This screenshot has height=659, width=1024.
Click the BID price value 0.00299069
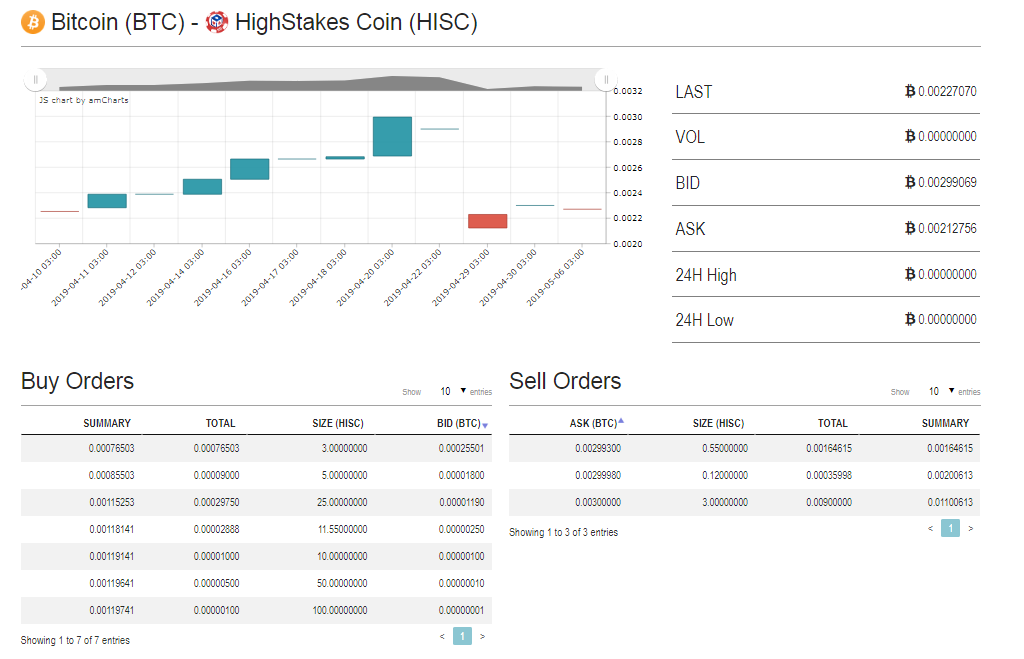[947, 182]
